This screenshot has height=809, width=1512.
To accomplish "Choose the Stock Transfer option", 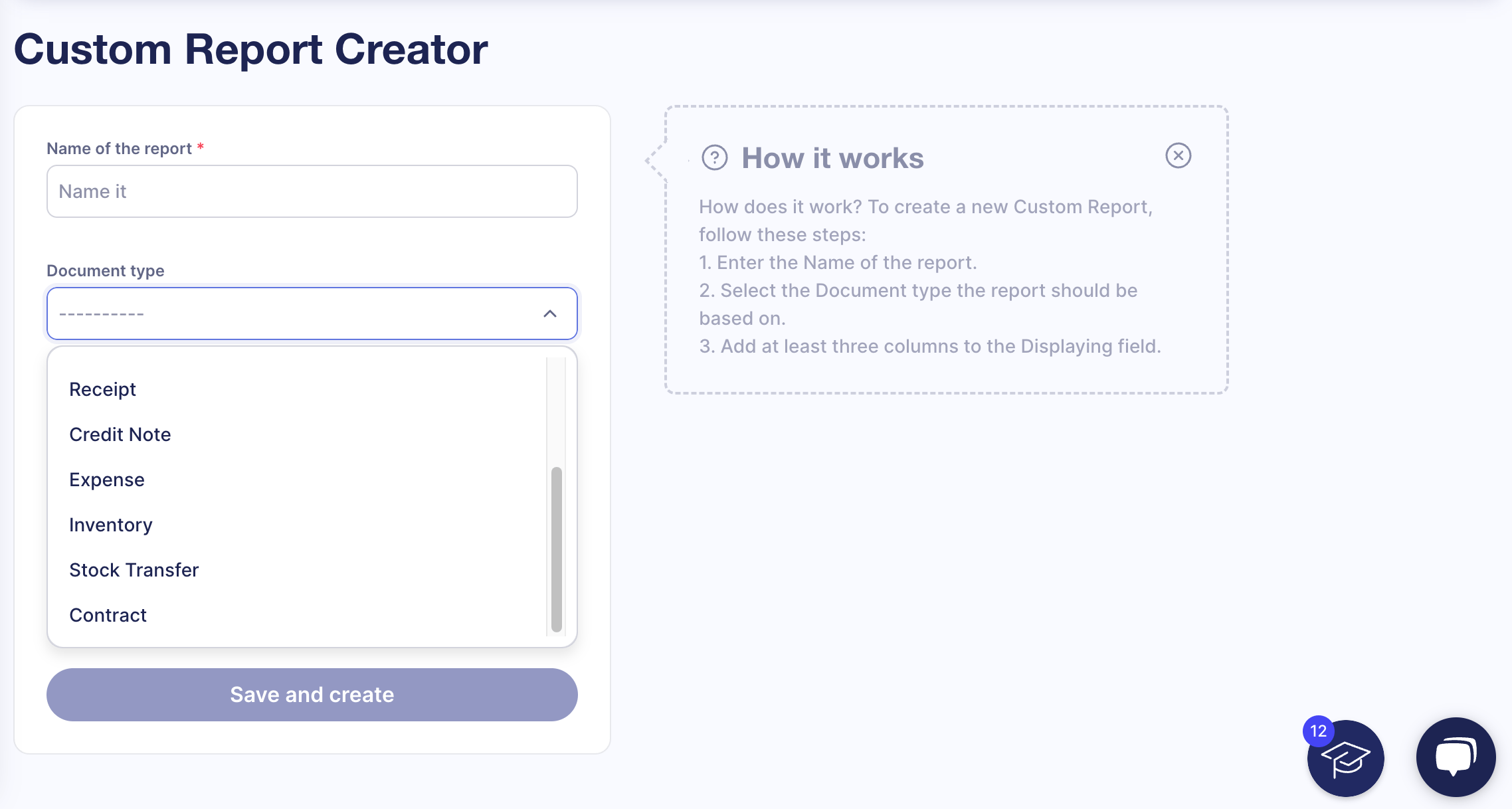I will [x=134, y=570].
